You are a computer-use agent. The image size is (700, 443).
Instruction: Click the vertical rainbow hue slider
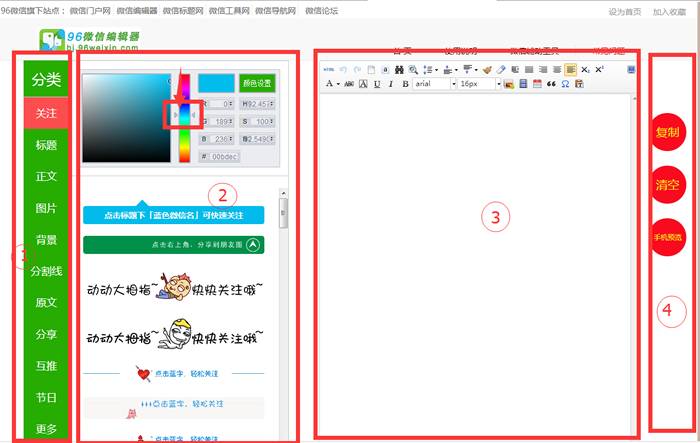click(x=184, y=118)
